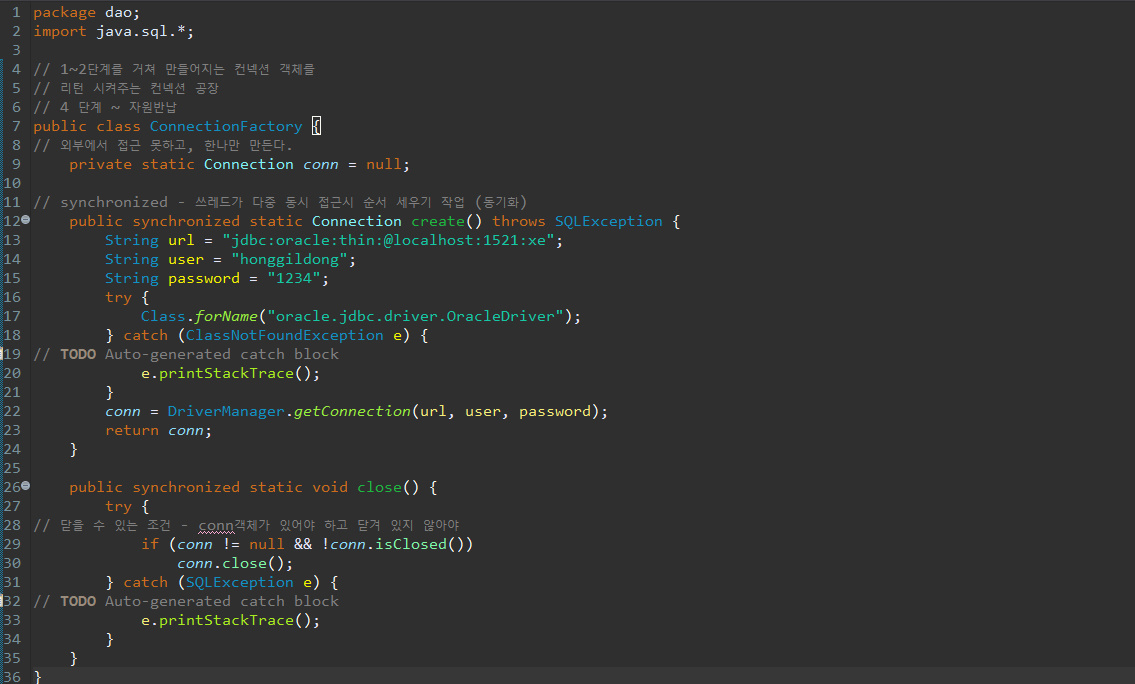
Task: Click 'package dao;' on line 1
Action: coord(86,13)
